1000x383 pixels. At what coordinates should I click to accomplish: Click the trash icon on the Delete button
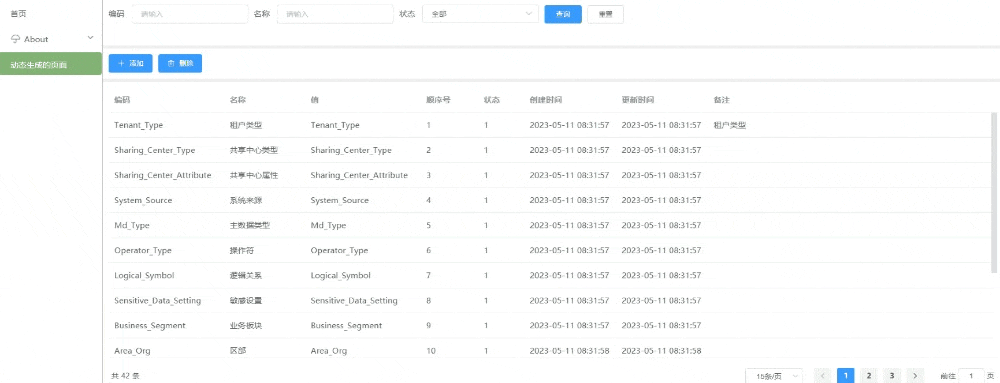tap(170, 64)
